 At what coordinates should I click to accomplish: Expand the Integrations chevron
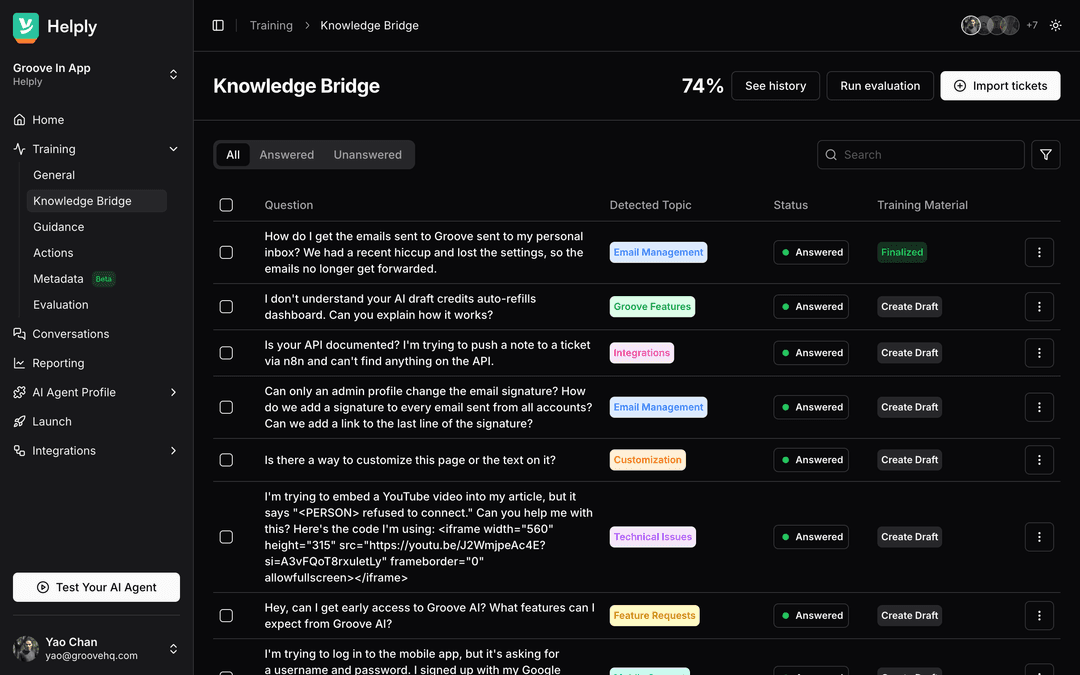tap(174, 450)
